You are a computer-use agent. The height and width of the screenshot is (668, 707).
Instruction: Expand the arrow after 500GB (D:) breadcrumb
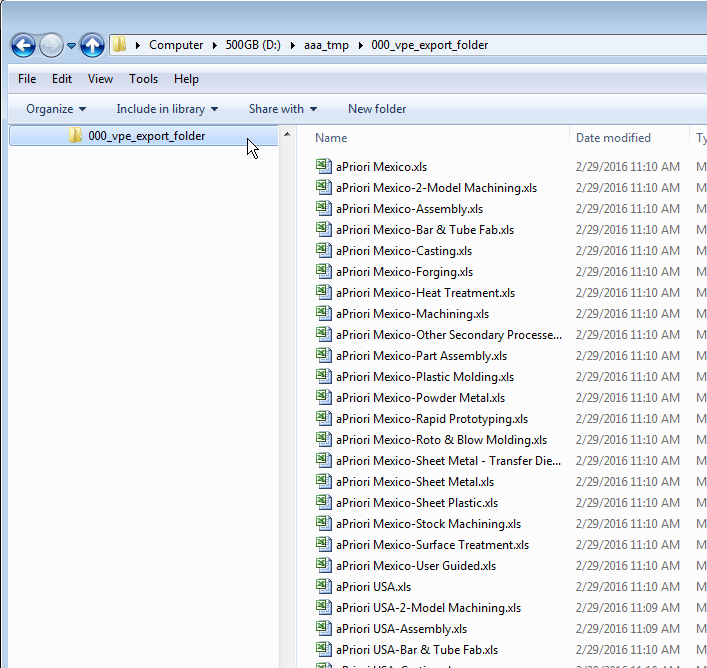pyautogui.click(x=293, y=45)
